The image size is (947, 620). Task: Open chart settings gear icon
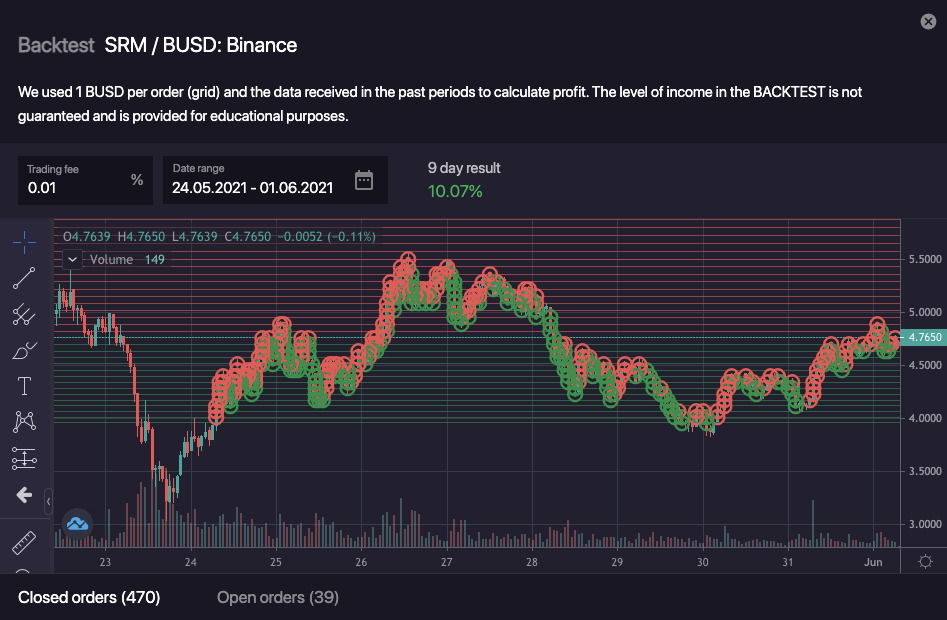click(925, 561)
